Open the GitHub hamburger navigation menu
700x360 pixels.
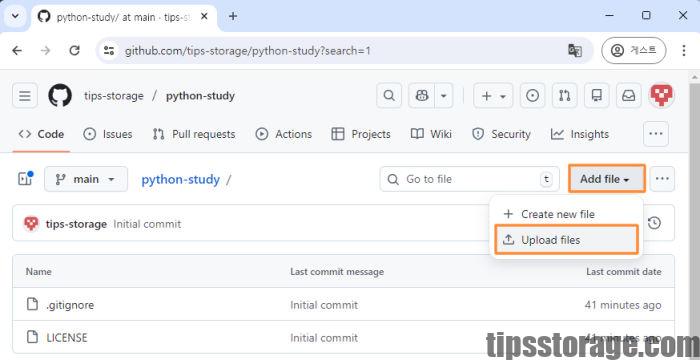pos(25,96)
